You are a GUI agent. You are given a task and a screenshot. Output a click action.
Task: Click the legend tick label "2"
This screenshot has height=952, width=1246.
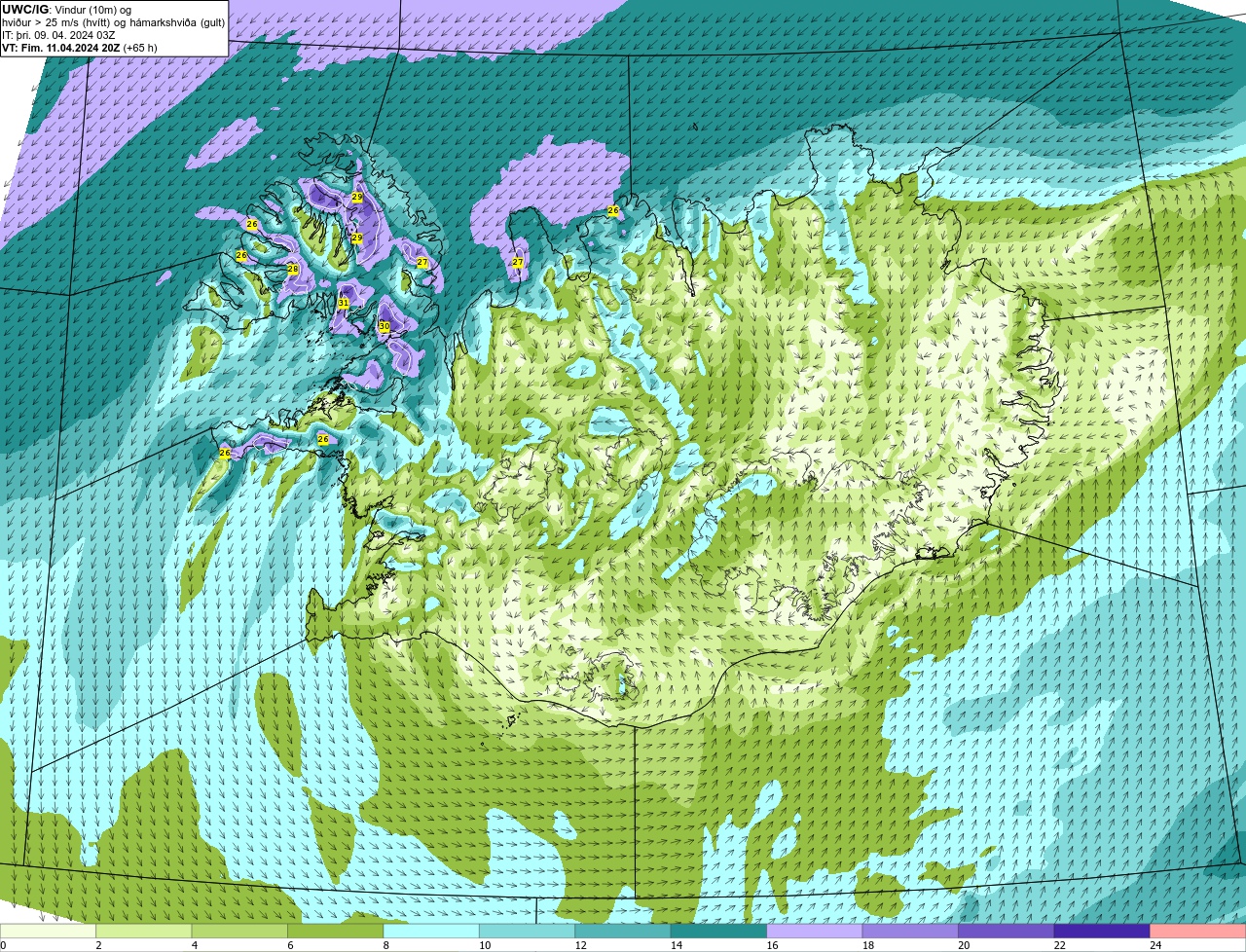[98, 945]
